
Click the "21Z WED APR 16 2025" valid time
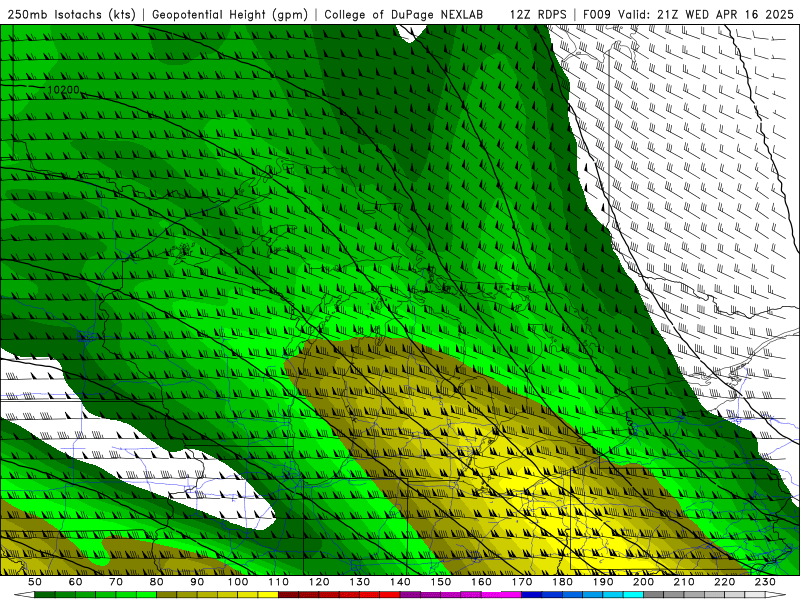[726, 15]
